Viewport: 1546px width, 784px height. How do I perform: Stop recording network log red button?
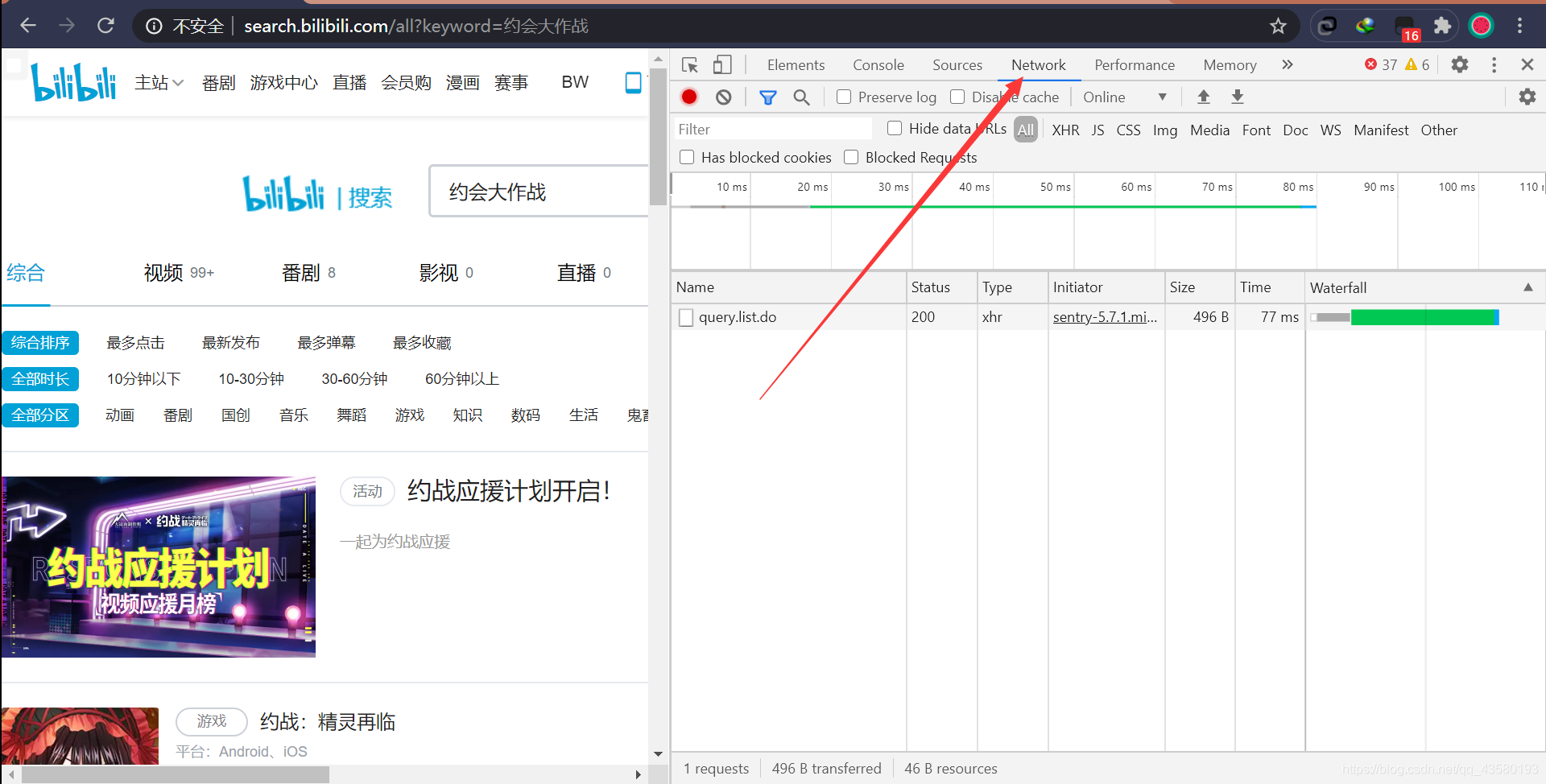(x=689, y=97)
